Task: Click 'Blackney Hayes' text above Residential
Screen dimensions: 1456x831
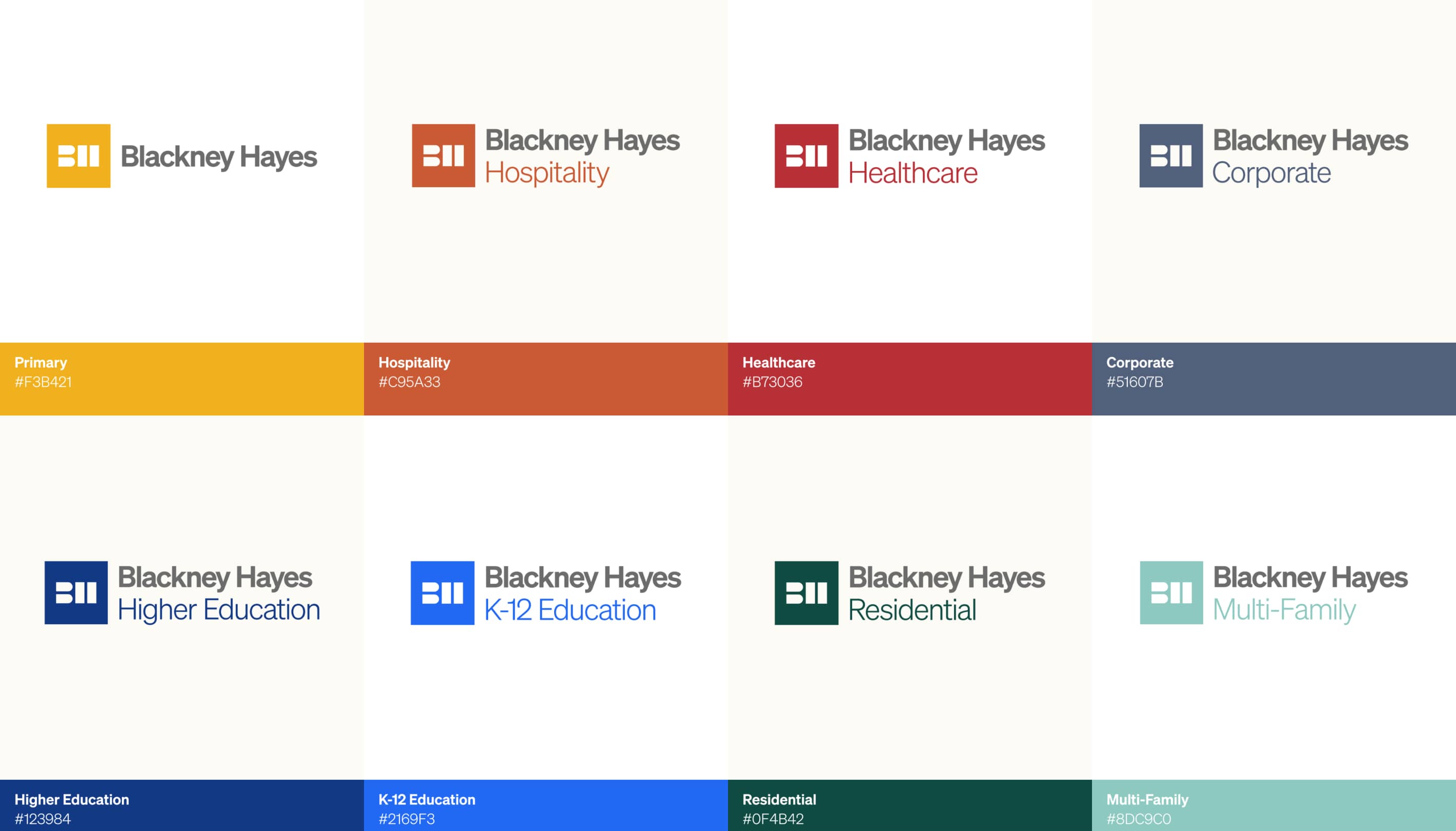Action: point(947,578)
